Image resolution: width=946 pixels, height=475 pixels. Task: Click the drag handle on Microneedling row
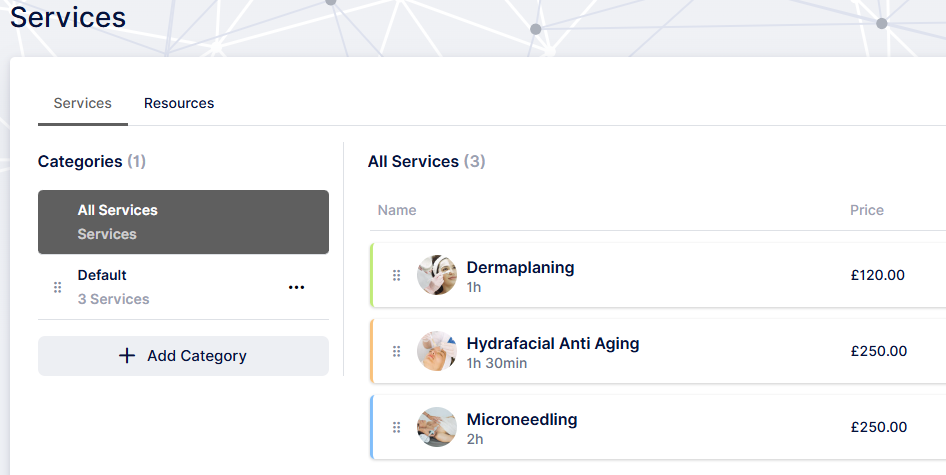(x=396, y=427)
